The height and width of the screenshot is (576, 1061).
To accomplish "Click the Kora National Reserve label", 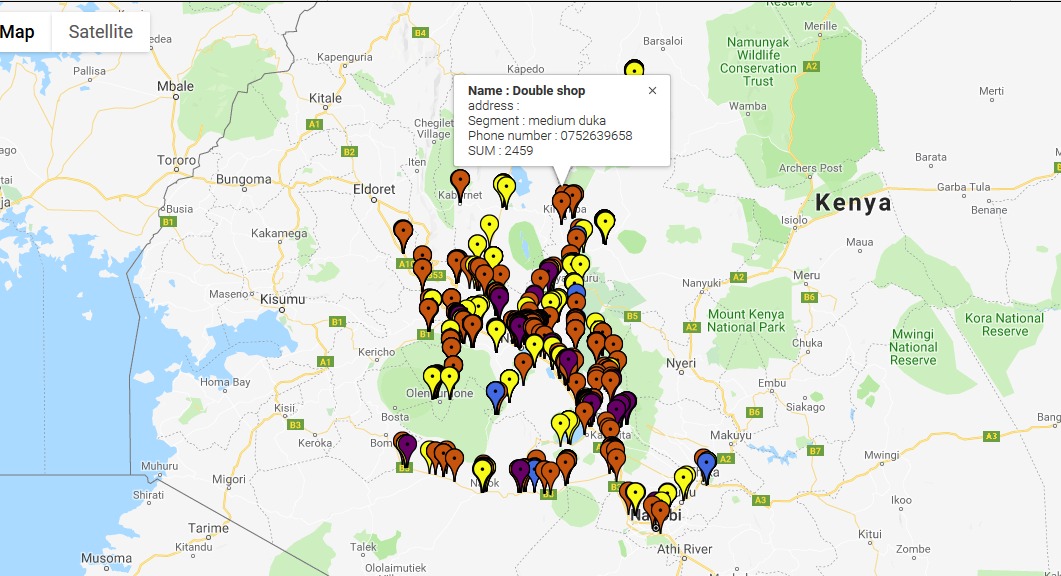I will (x=1004, y=325).
